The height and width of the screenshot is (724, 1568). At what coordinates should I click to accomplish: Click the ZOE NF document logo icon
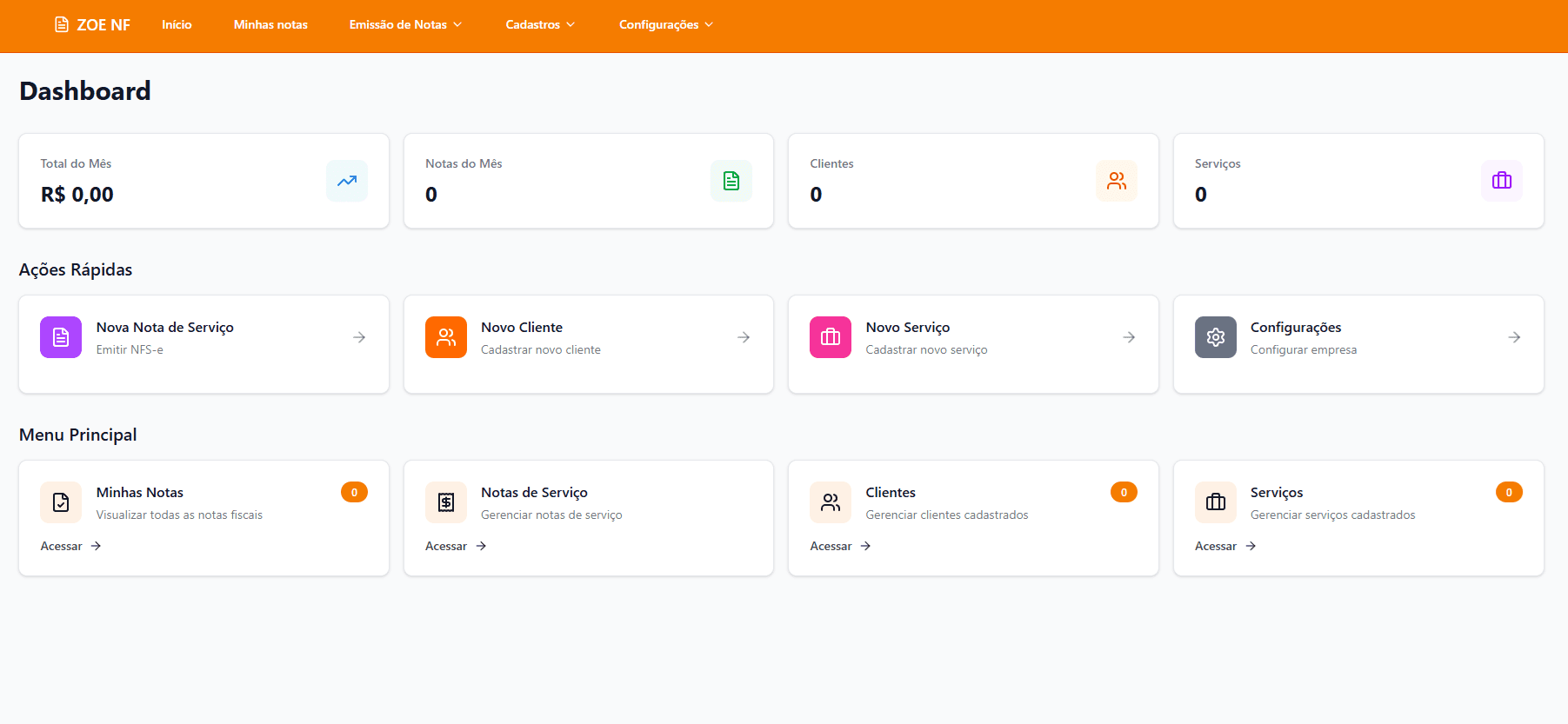point(62,24)
